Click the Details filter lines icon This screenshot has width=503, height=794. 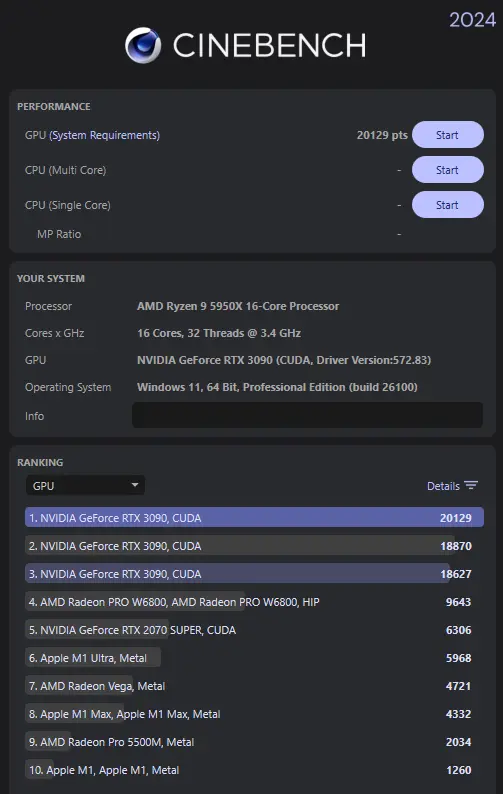coord(471,486)
